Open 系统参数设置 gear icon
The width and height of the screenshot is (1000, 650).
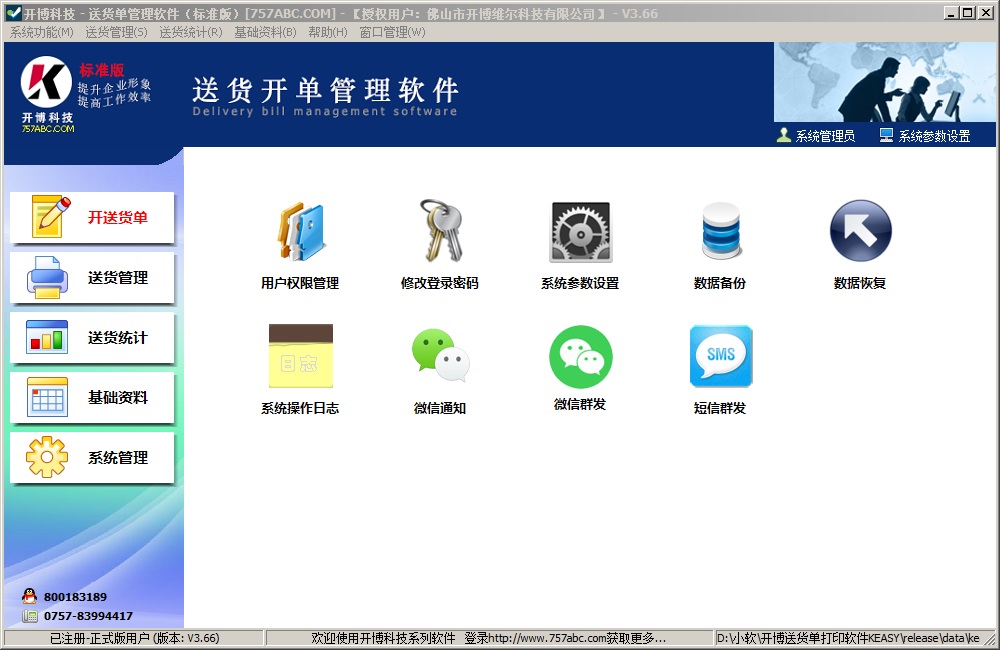(580, 234)
